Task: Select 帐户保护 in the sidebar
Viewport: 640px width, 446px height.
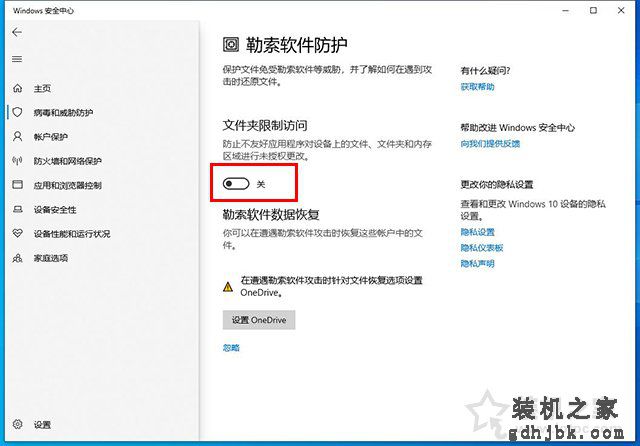Action: click(x=51, y=137)
